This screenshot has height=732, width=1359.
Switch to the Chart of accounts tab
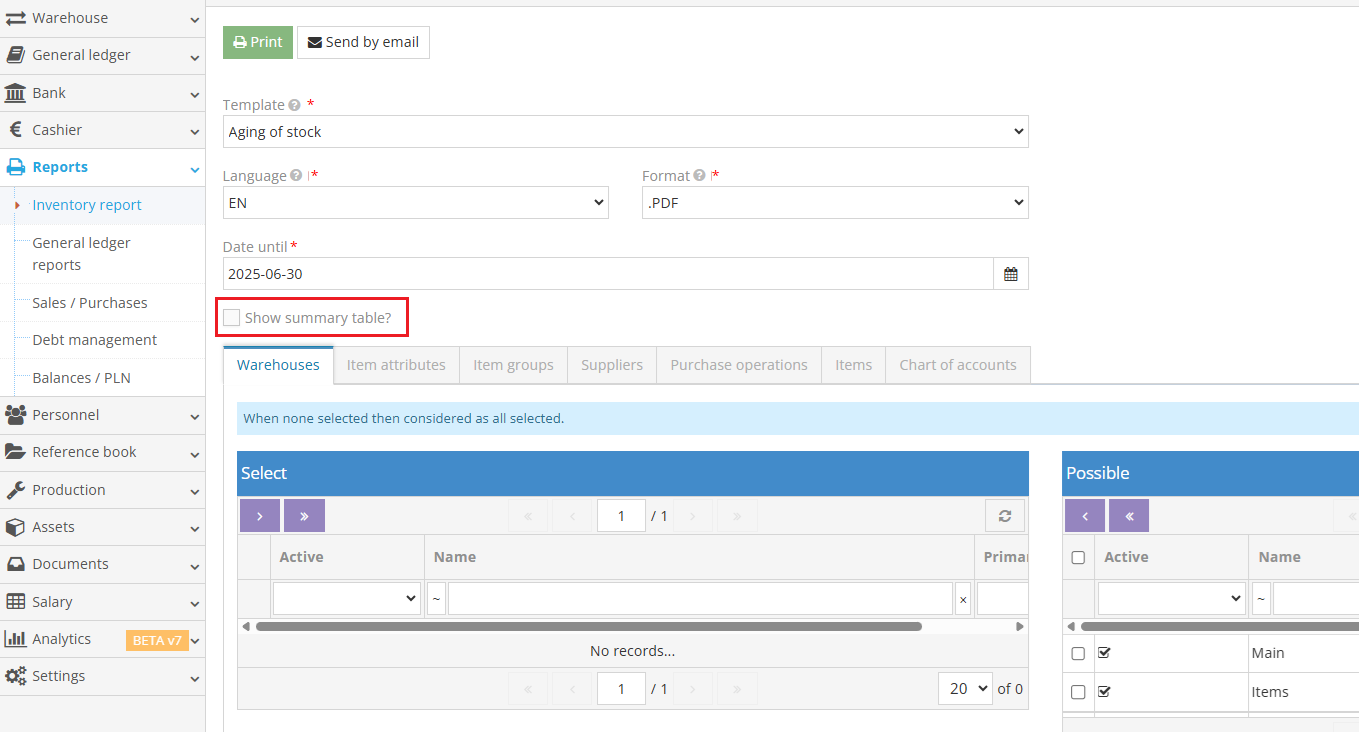[957, 364]
